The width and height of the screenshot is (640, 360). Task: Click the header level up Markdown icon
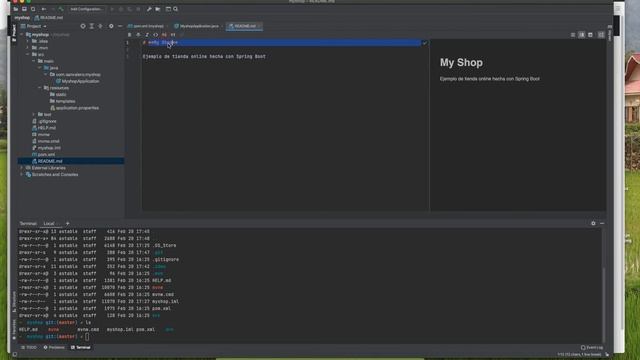(164, 35)
